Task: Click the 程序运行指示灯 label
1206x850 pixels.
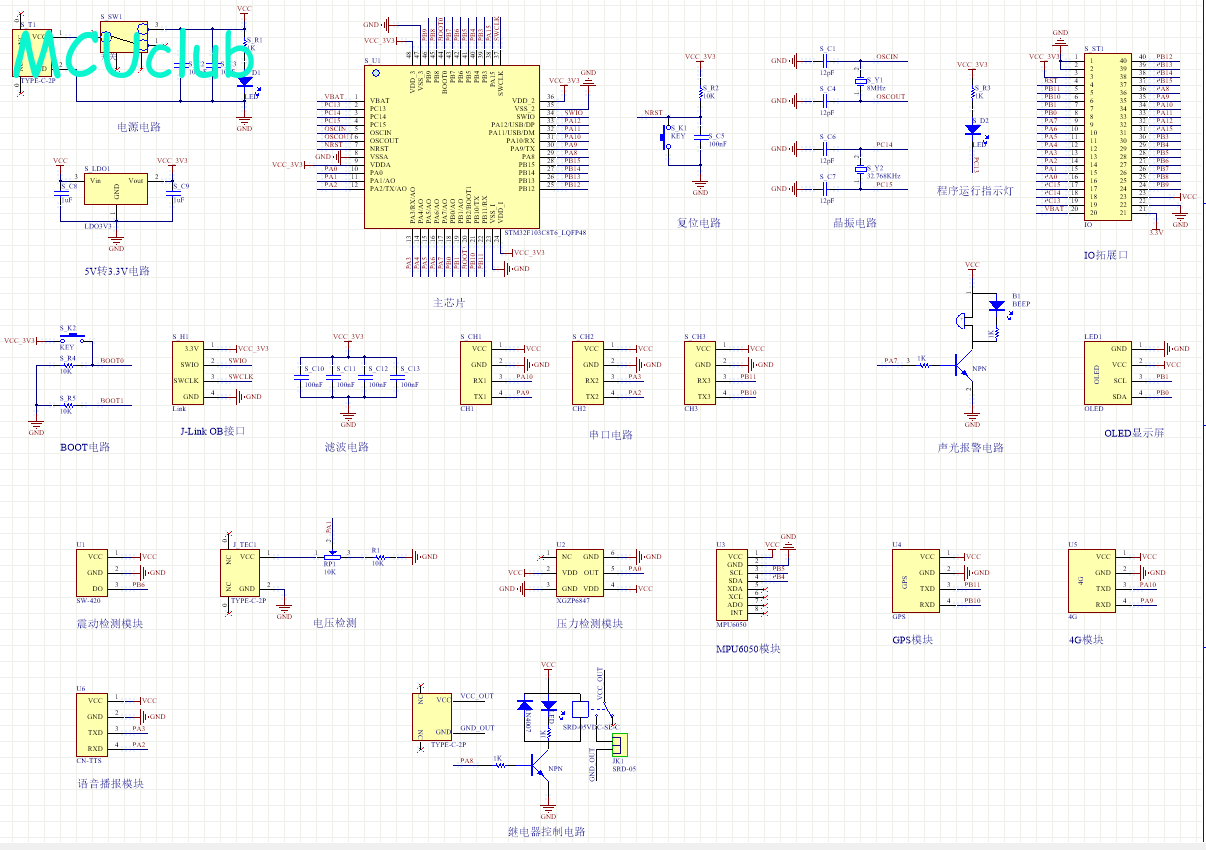Action: point(975,191)
